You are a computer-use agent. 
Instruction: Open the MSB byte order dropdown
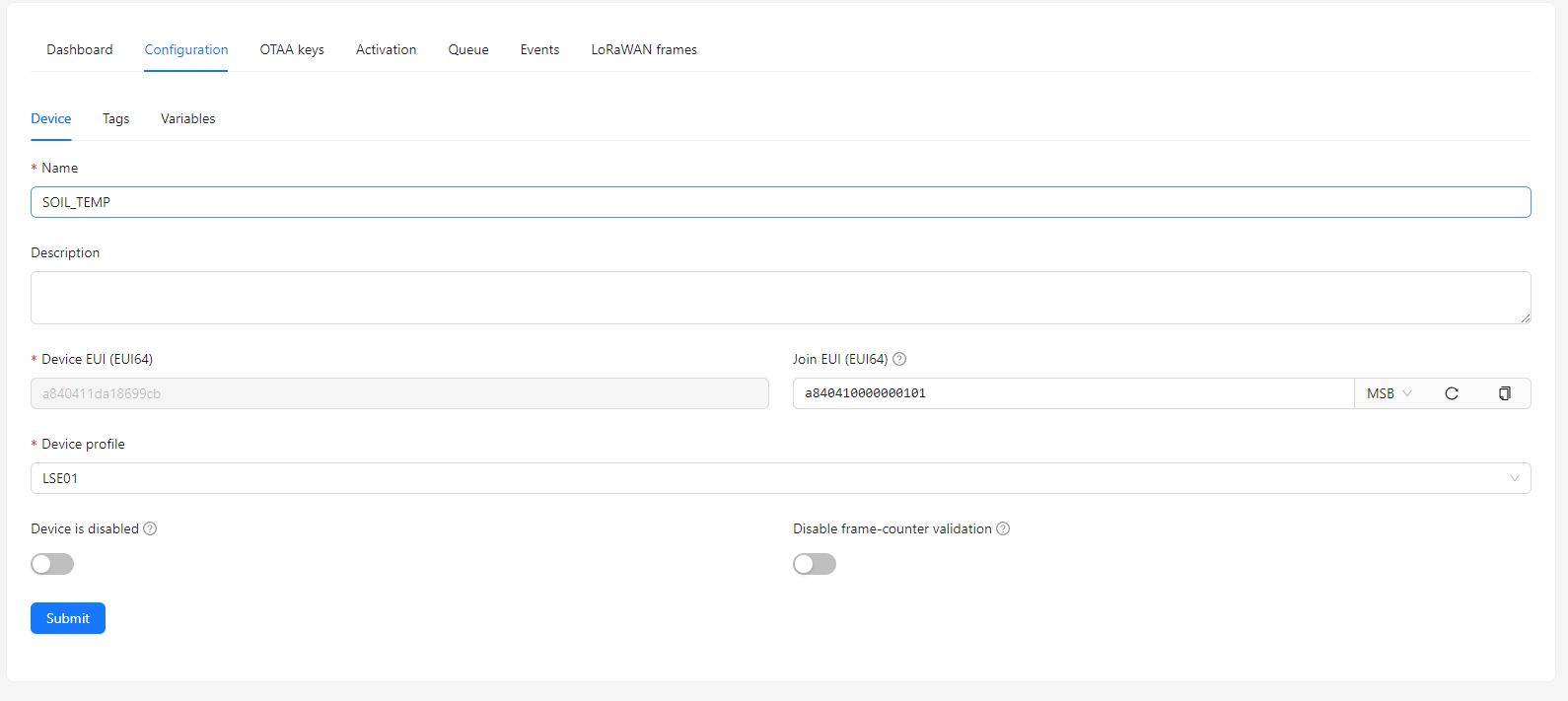click(1389, 393)
